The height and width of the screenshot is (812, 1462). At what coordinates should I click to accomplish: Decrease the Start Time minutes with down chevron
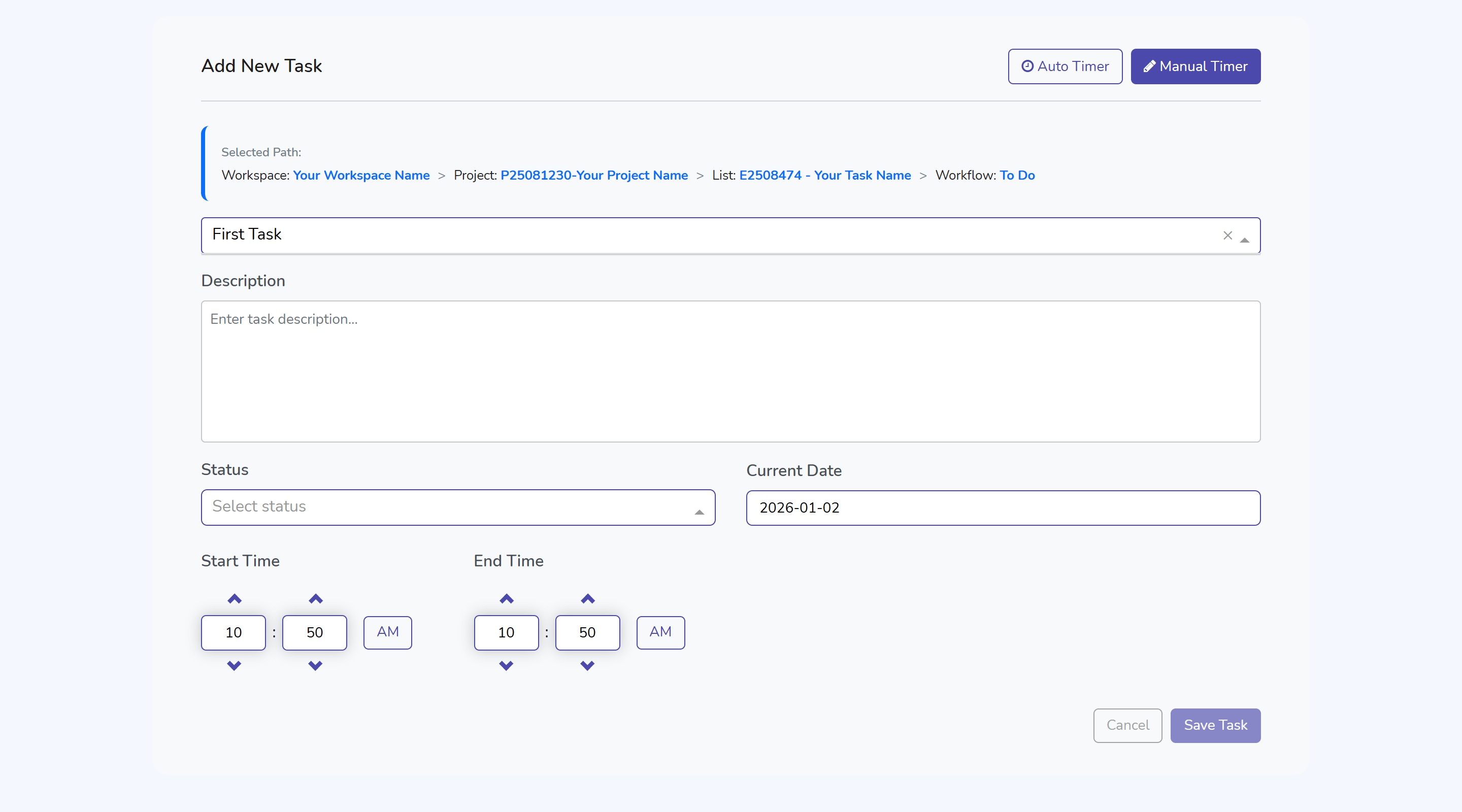(x=315, y=665)
